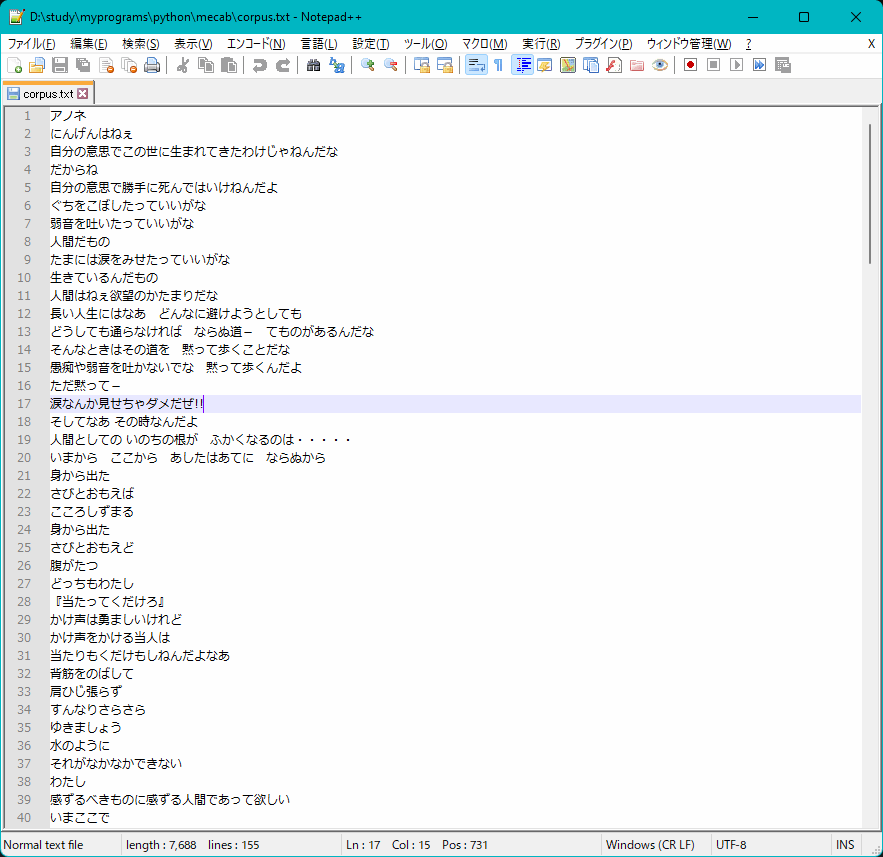This screenshot has height=857, width=883.
Task: Click the user defined language icon
Action: (x=545, y=65)
